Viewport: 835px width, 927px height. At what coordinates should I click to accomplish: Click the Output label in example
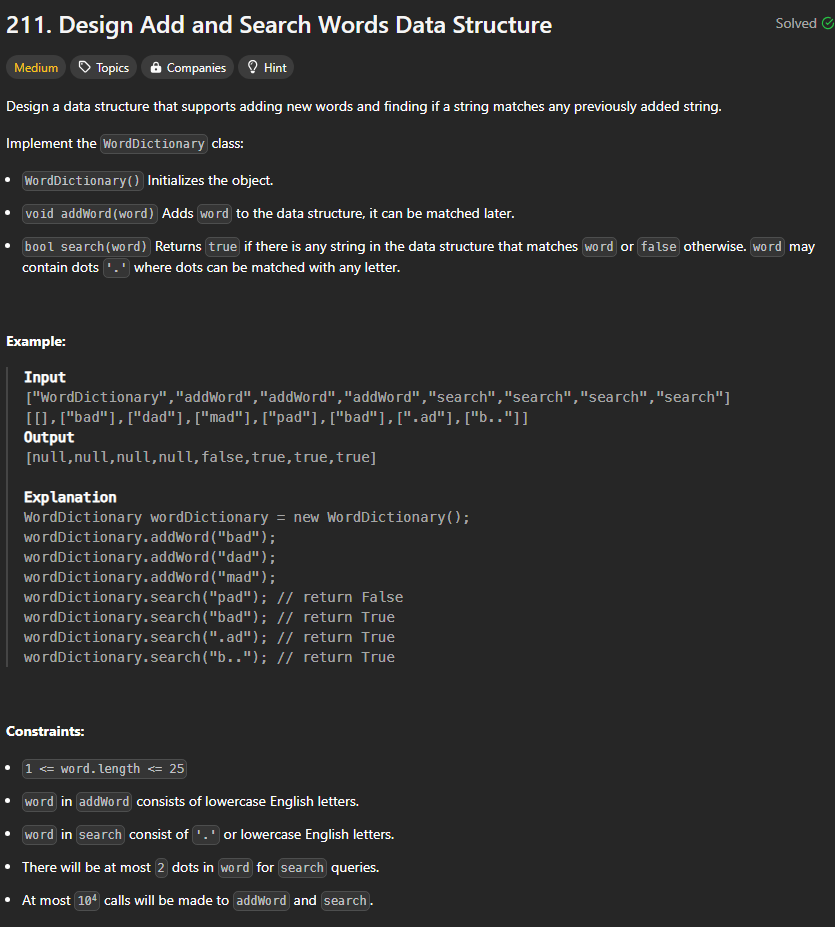(49, 437)
